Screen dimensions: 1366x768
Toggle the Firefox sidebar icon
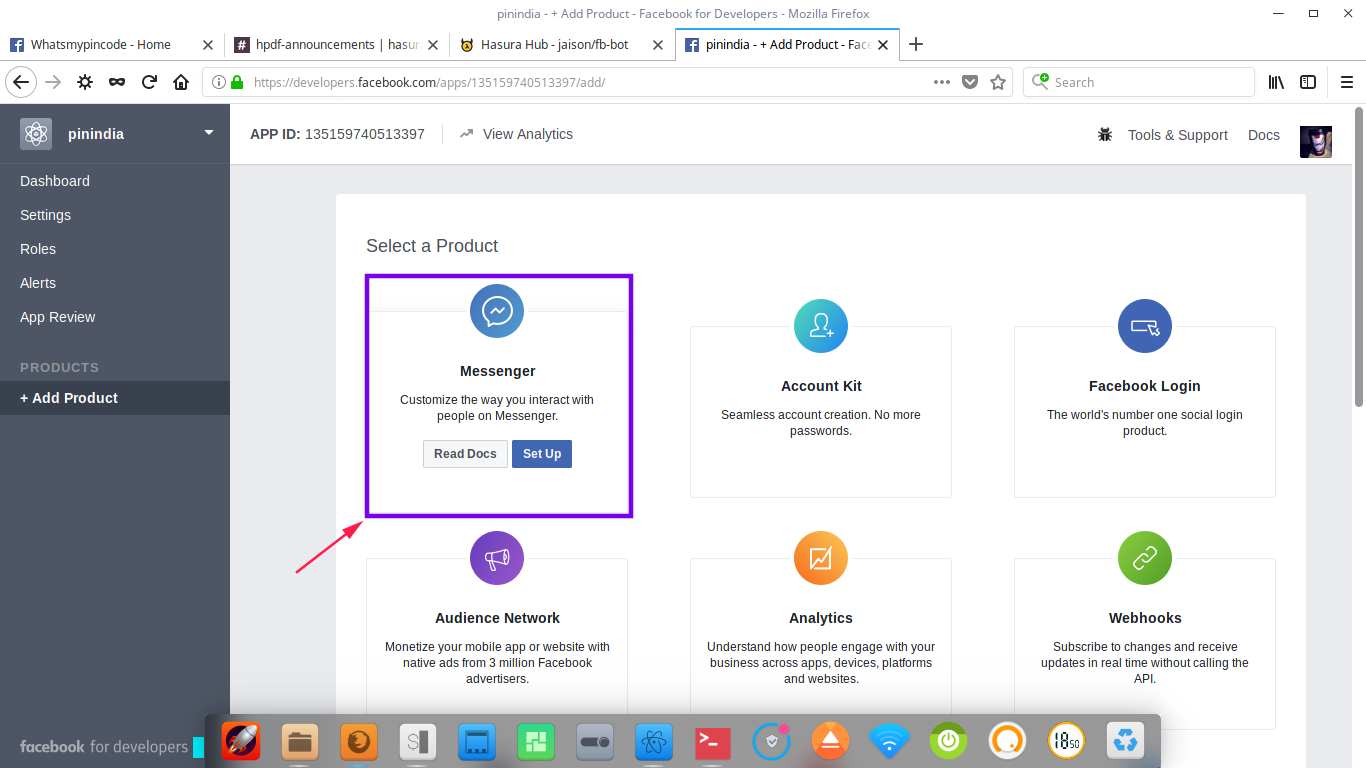[1308, 82]
